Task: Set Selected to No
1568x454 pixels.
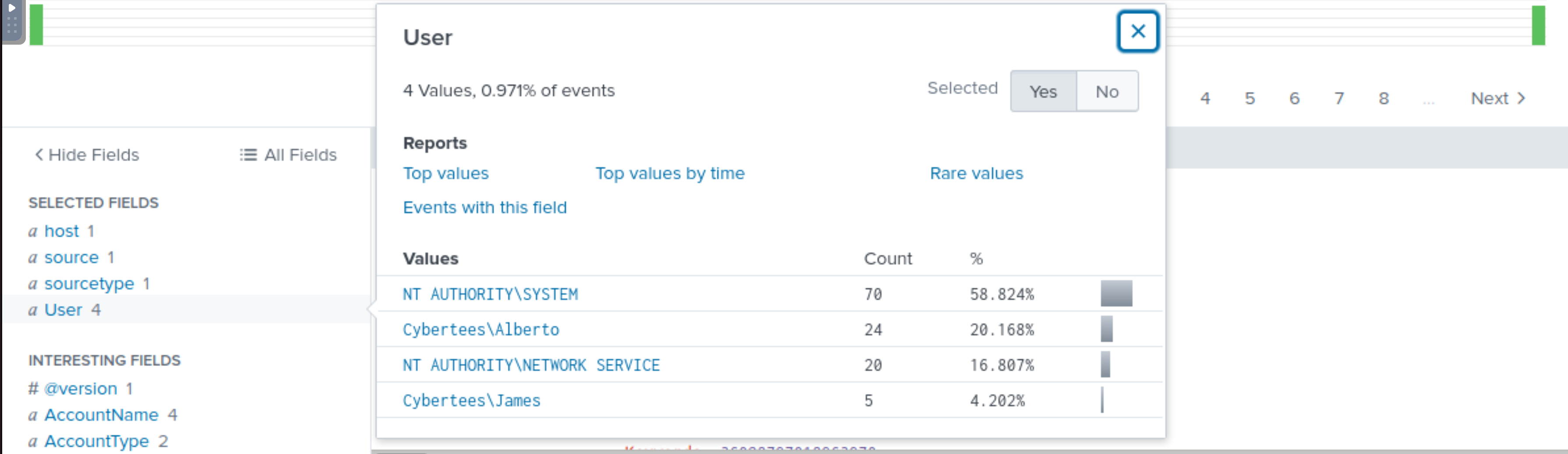Action: [1107, 92]
